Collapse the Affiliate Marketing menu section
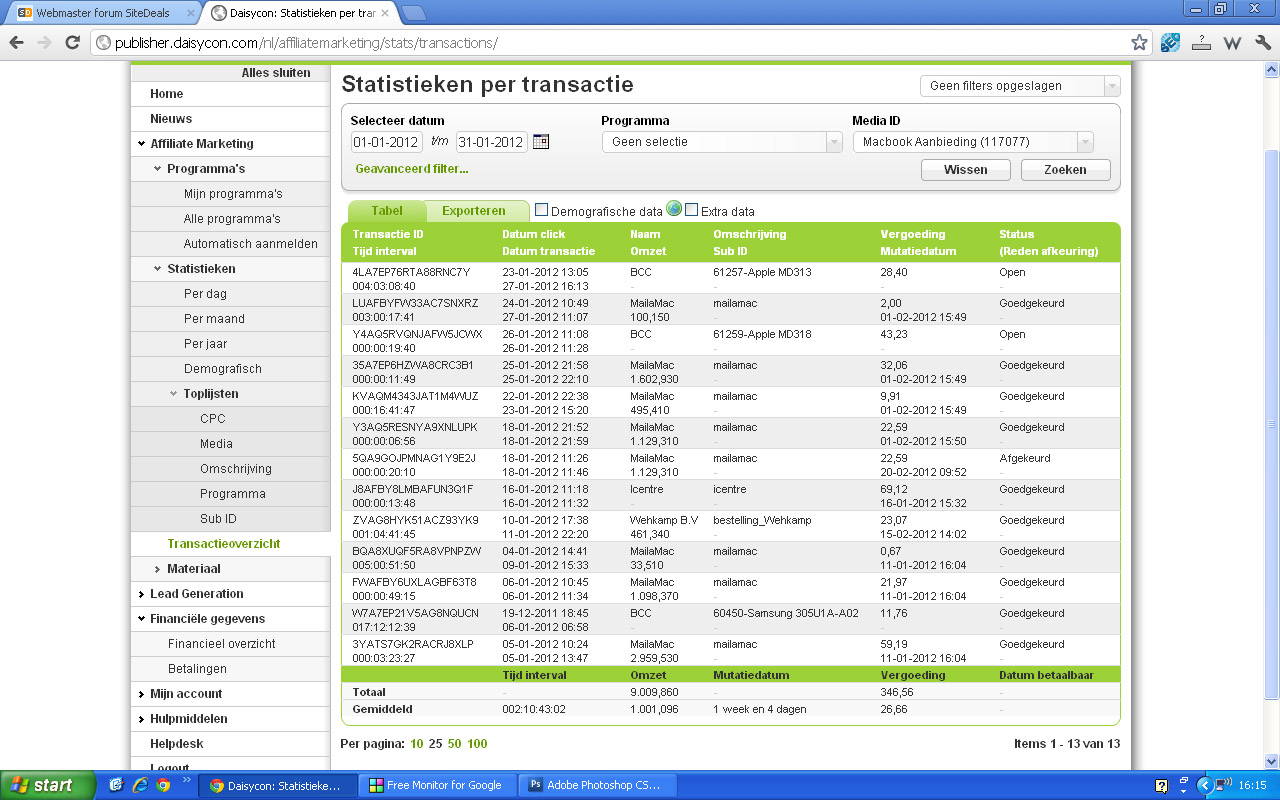This screenshot has height=800, width=1280. point(142,144)
